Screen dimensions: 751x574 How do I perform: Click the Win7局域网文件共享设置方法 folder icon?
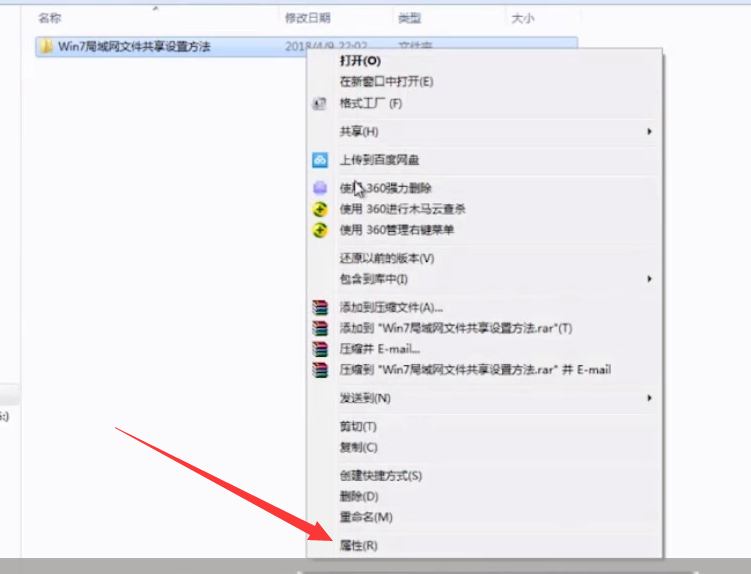point(46,47)
